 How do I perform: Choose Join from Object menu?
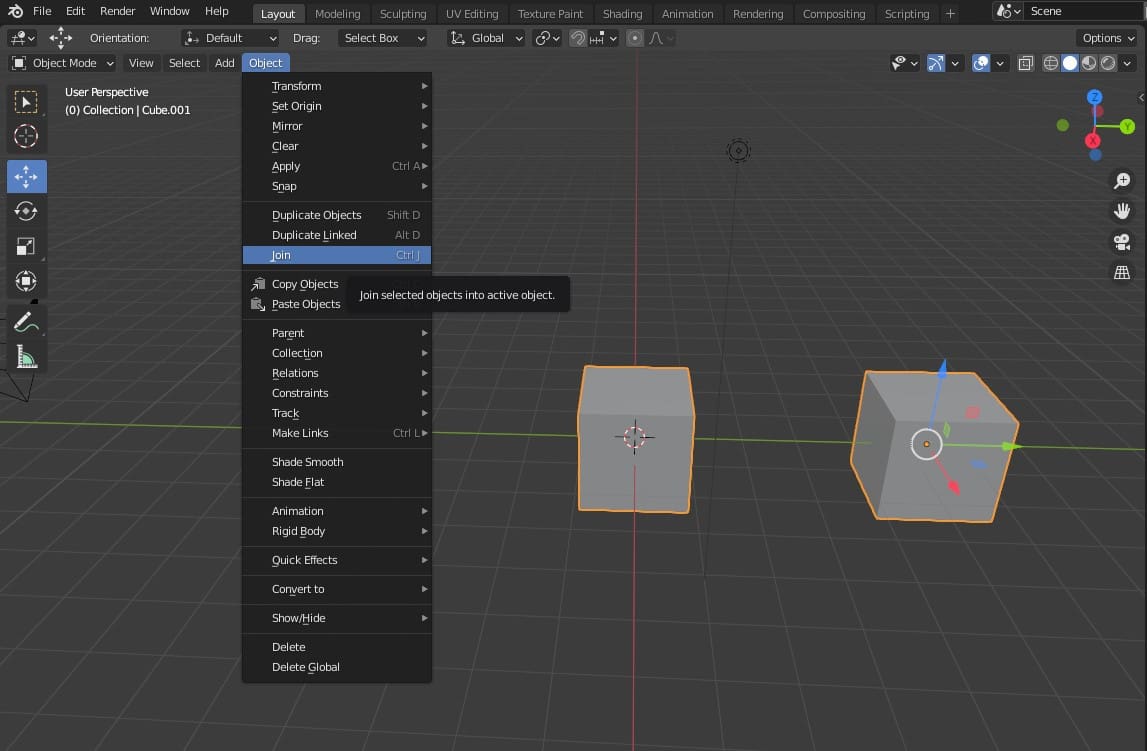point(336,255)
